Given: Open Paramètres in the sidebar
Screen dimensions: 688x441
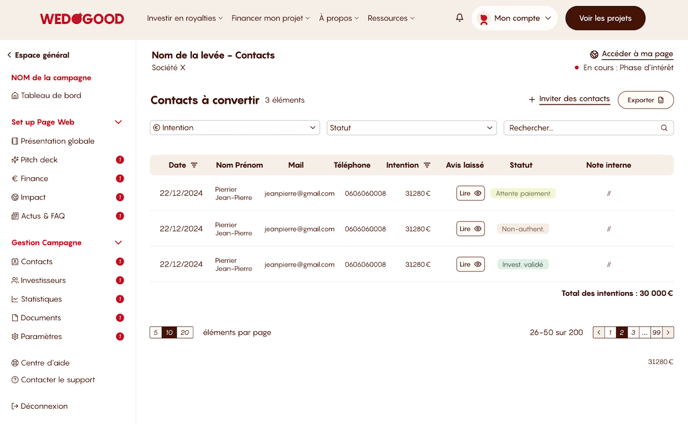Looking at the screenshot, I should [41, 336].
